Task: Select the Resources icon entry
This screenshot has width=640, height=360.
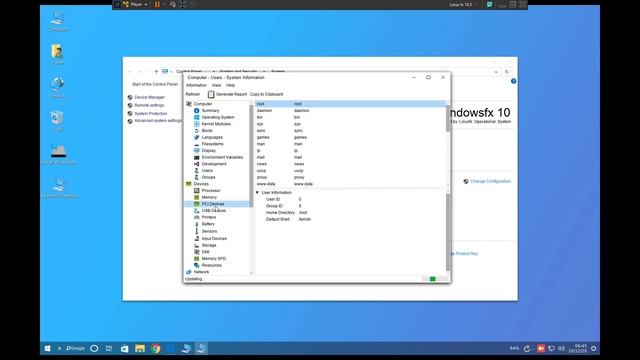Action: point(196,265)
